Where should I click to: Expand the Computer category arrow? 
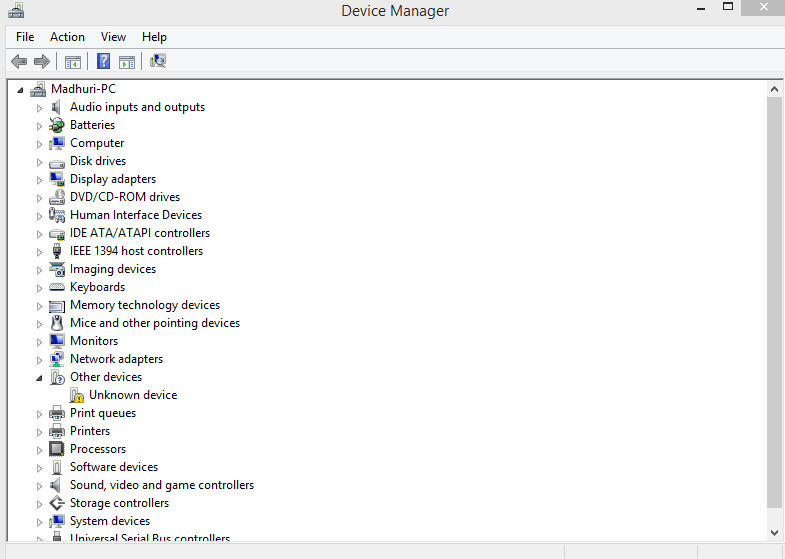tap(39, 144)
